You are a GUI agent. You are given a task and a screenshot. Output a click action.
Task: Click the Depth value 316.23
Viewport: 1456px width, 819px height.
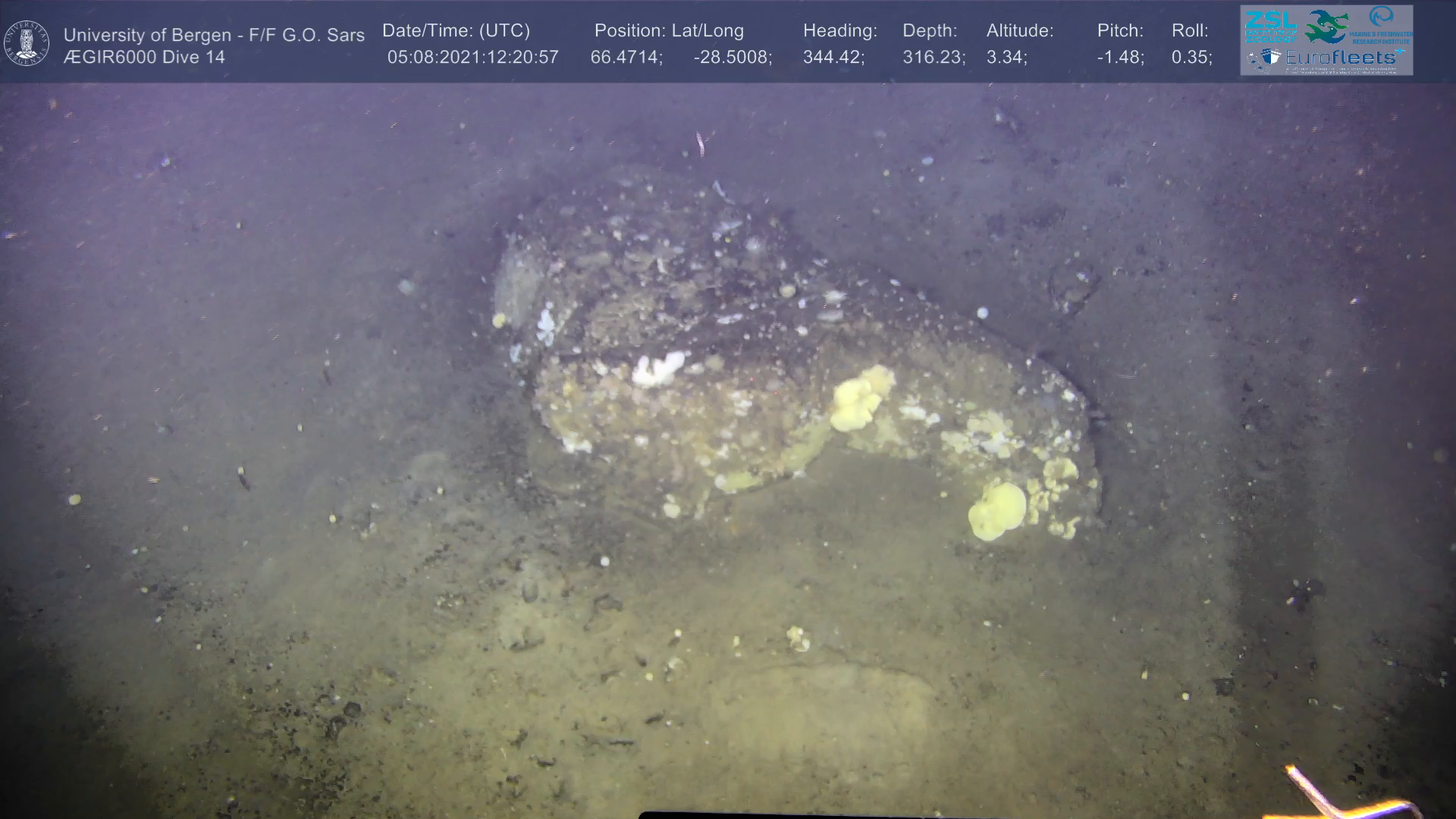[934, 58]
